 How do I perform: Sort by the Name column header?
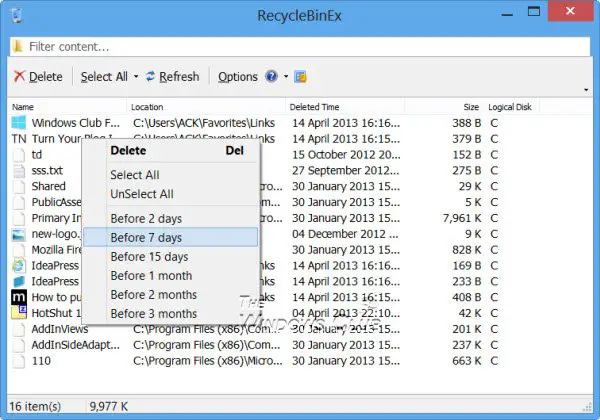tap(67, 107)
